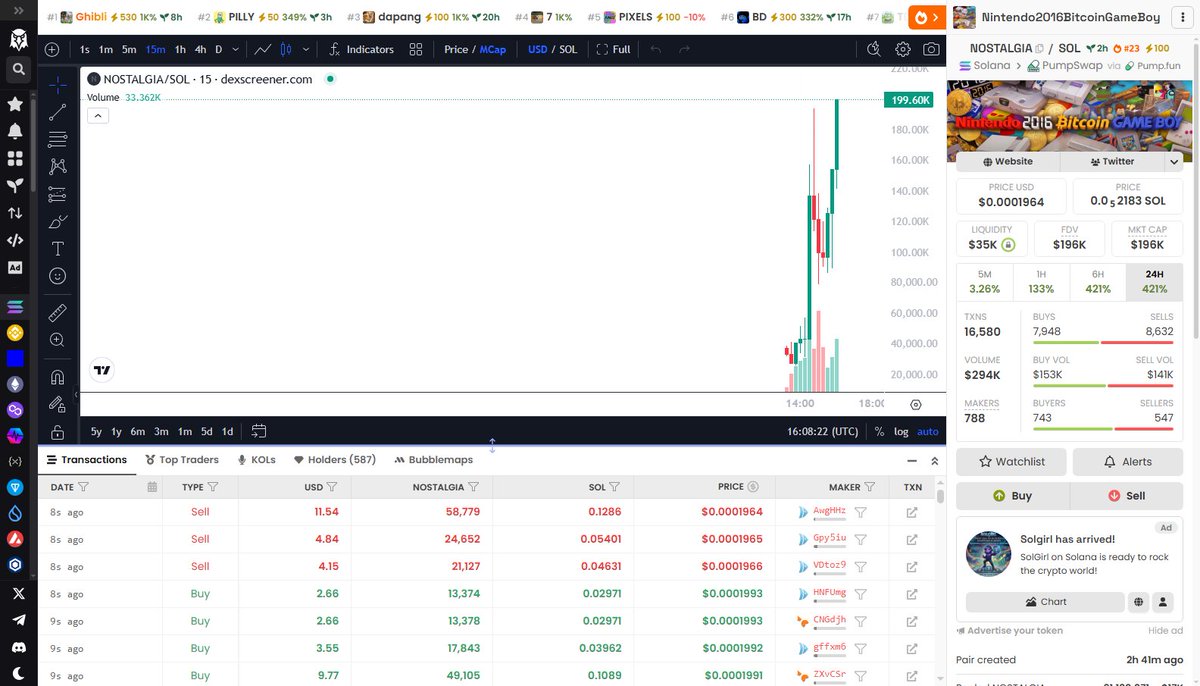
Task: Click the green Buy button
Action: 1012,495
